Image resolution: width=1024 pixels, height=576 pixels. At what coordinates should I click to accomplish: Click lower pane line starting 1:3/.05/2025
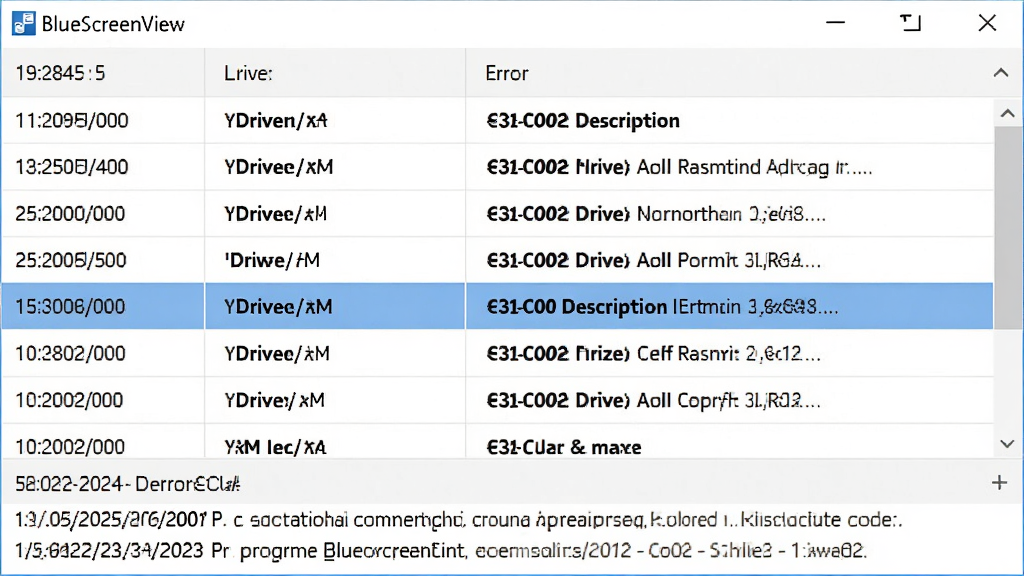pyautogui.click(x=458, y=520)
